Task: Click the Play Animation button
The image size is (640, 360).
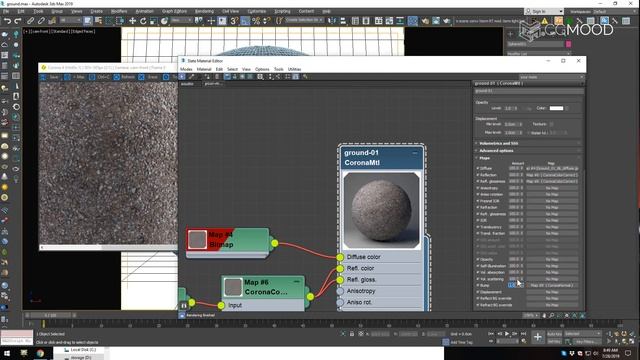Action: 507,334
